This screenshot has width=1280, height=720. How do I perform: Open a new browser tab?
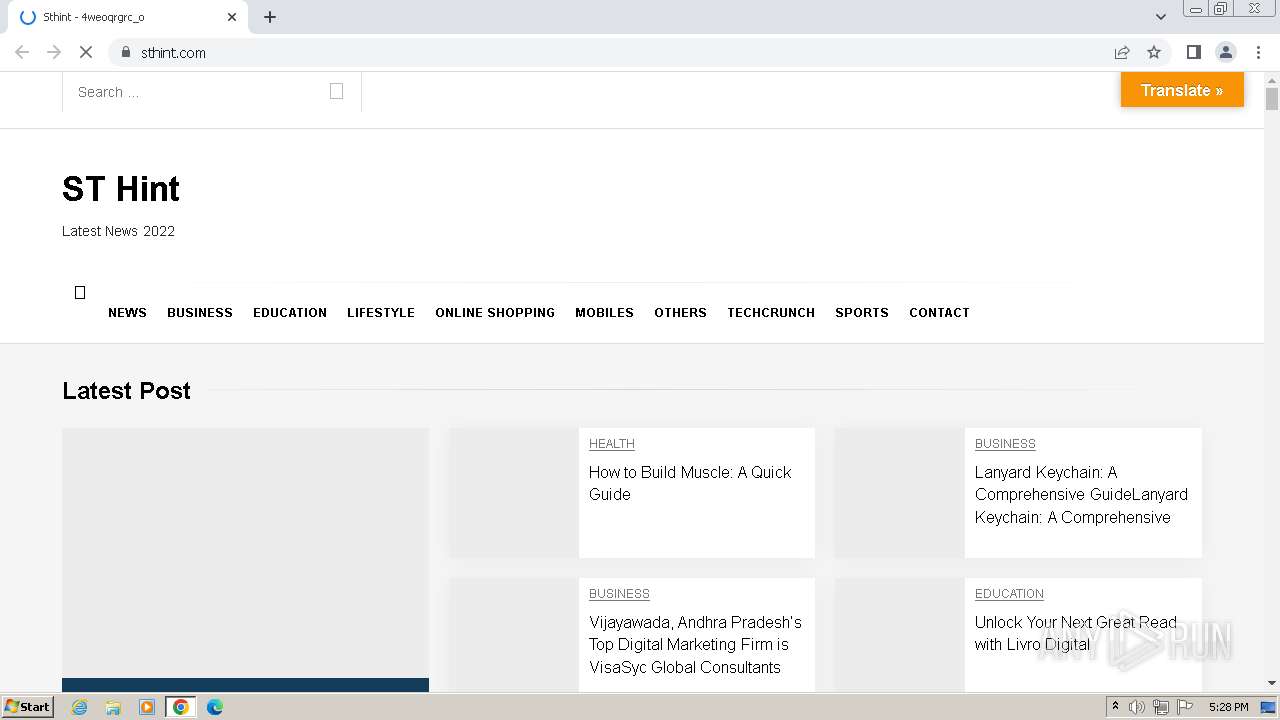[270, 17]
